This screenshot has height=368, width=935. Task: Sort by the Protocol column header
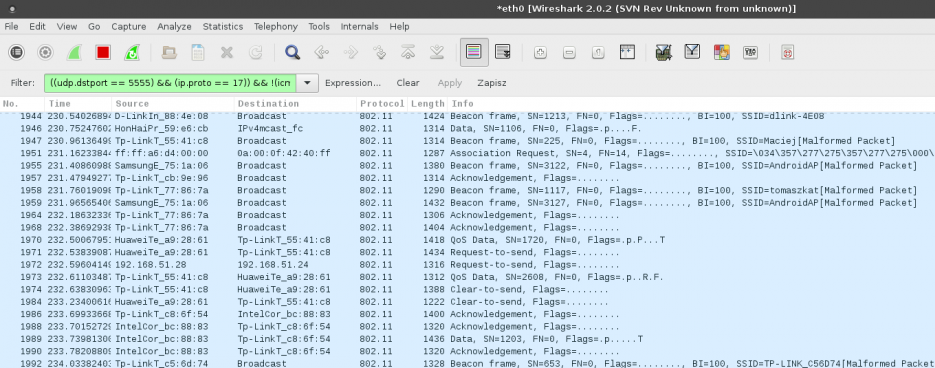(382, 104)
